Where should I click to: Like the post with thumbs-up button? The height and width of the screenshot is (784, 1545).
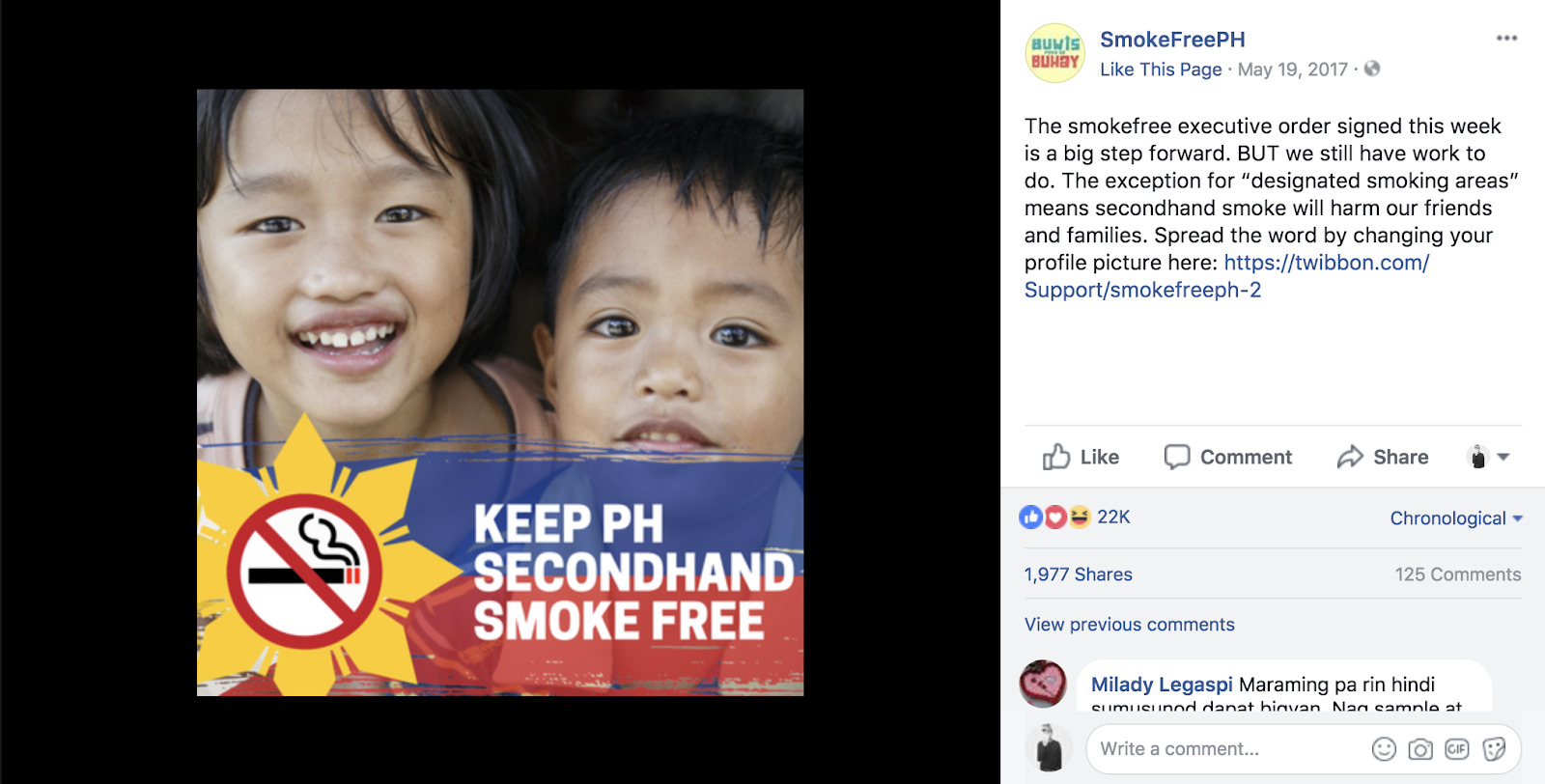(x=1081, y=457)
